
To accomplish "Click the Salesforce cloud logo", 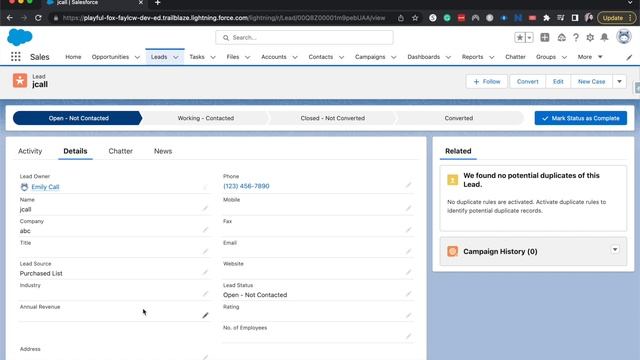I will (20, 37).
